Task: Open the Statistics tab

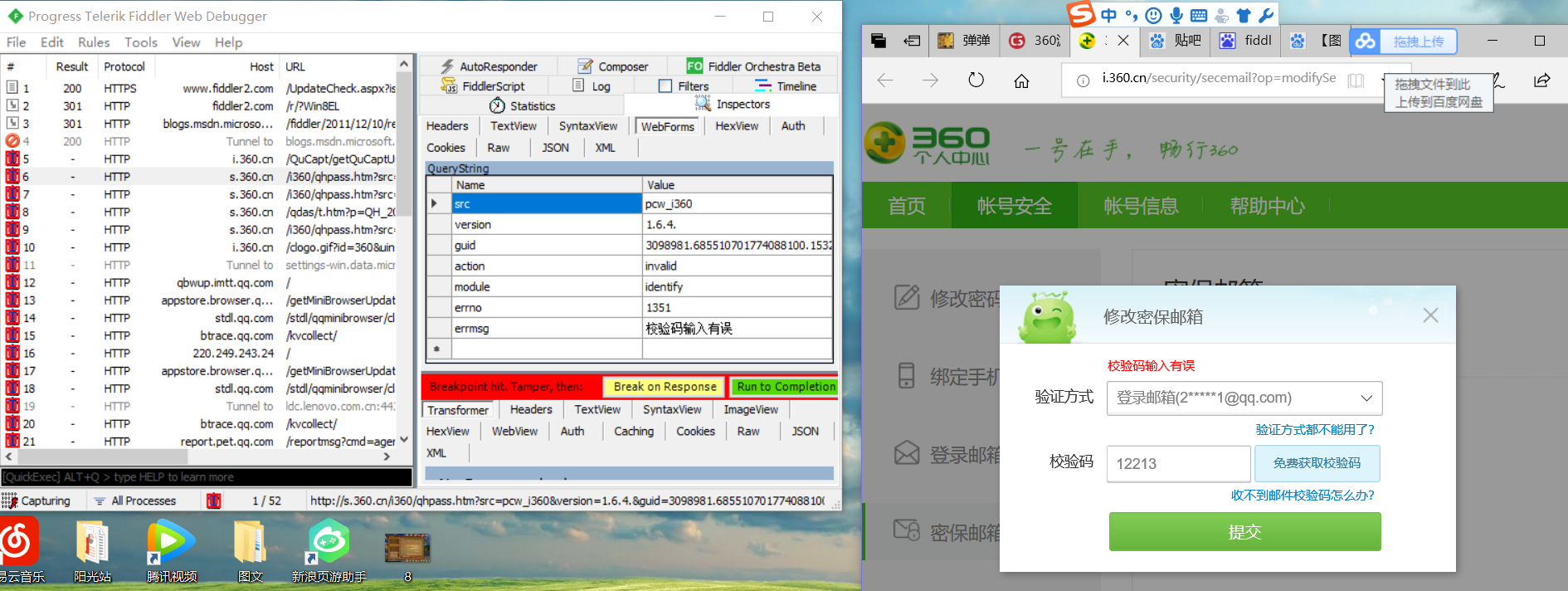Action: 522,106
